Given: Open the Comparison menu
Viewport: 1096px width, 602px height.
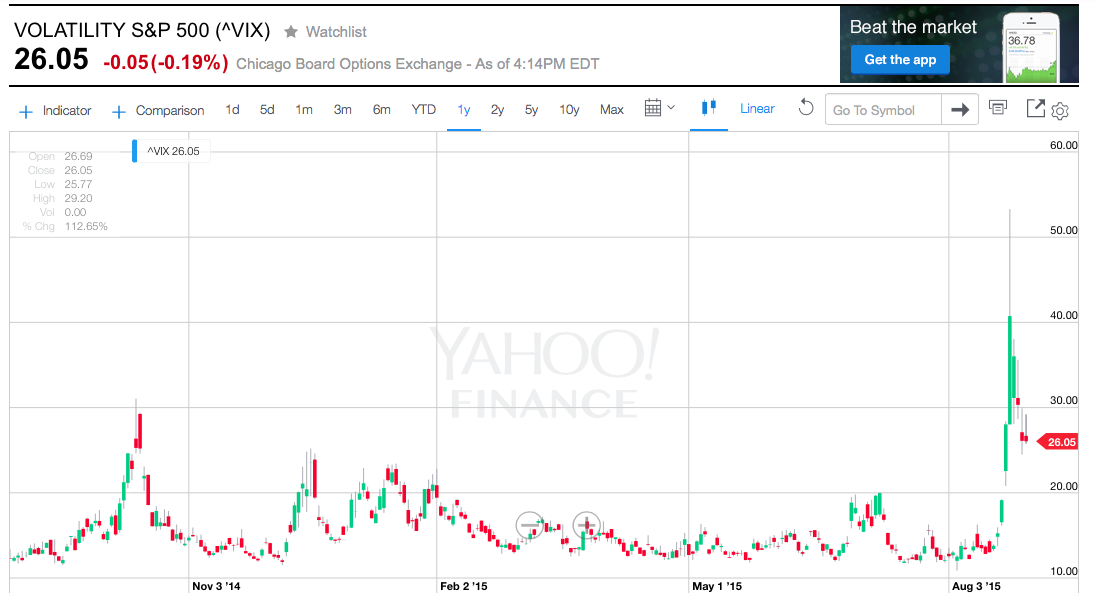Looking at the screenshot, I should click(x=170, y=110).
